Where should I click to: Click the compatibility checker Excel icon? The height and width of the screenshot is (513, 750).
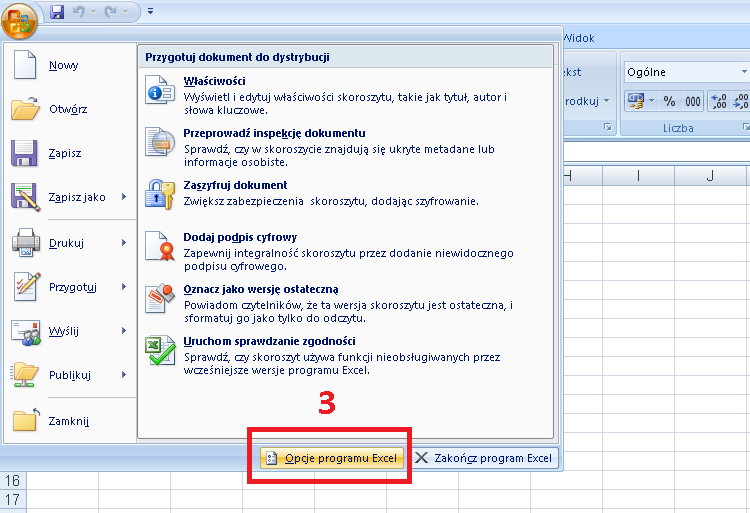[160, 350]
